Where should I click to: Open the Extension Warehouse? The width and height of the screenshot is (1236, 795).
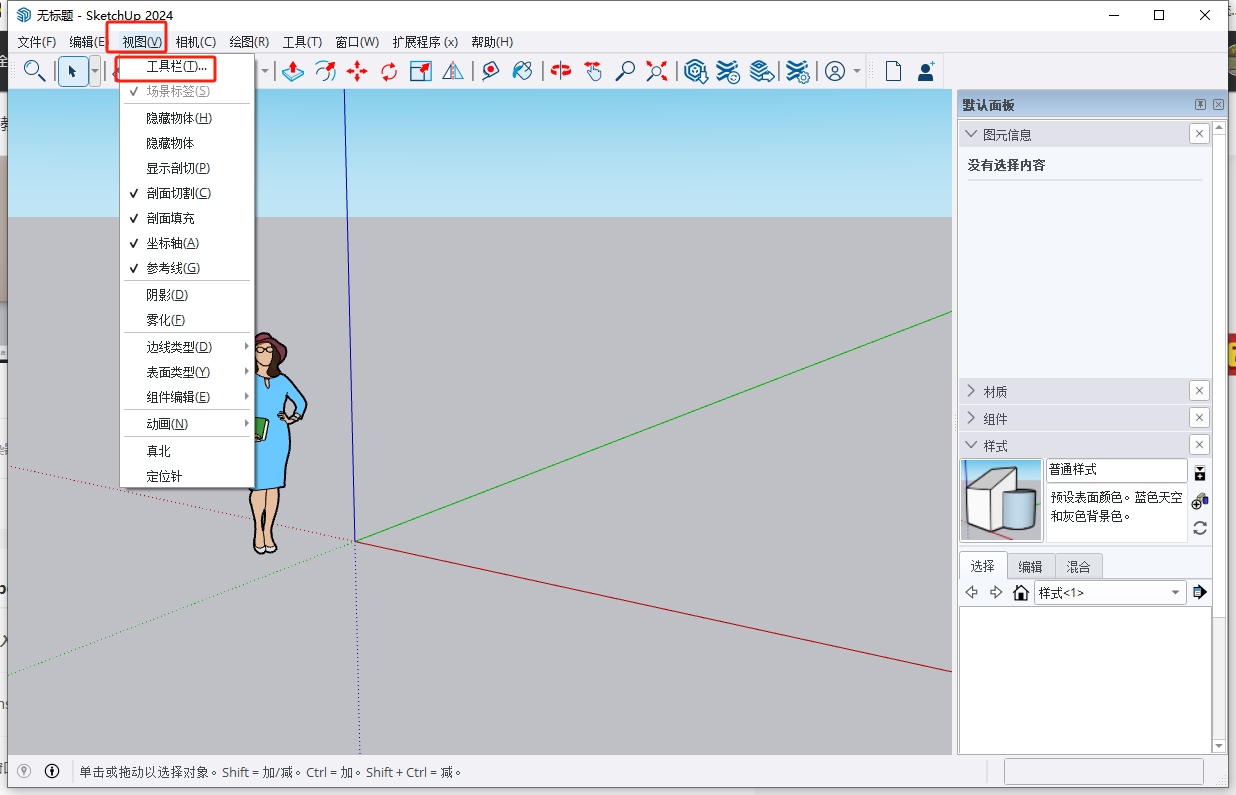(728, 71)
